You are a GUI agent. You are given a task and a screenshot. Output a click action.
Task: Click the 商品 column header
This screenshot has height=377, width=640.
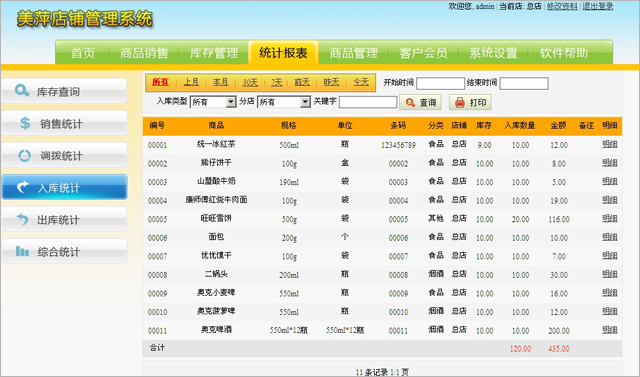tap(216, 125)
